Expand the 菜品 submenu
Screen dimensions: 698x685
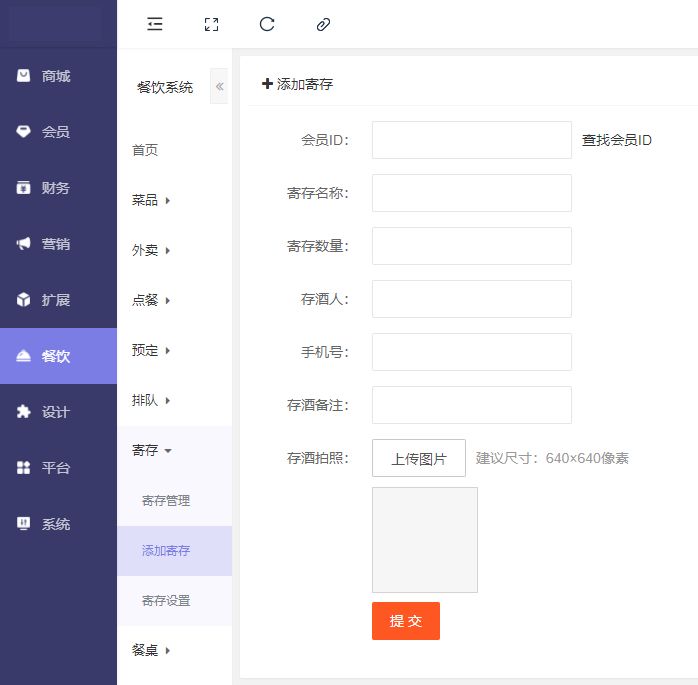[151, 200]
